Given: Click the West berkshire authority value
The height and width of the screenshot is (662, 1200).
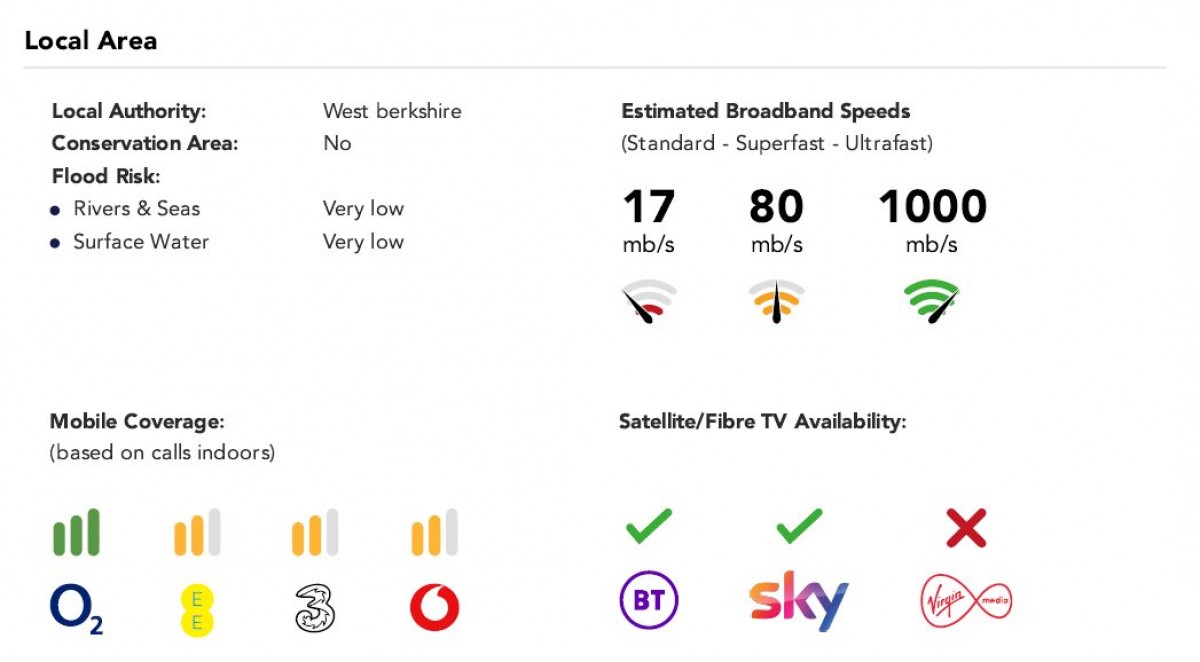Looking at the screenshot, I should click(392, 111).
